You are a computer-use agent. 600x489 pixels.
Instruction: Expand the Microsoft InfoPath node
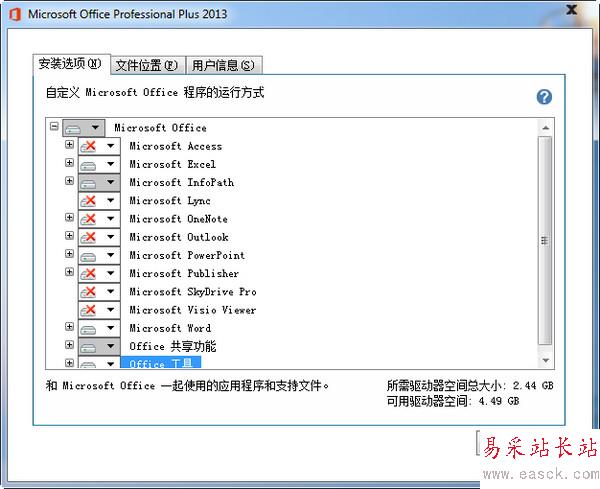[x=69, y=181]
